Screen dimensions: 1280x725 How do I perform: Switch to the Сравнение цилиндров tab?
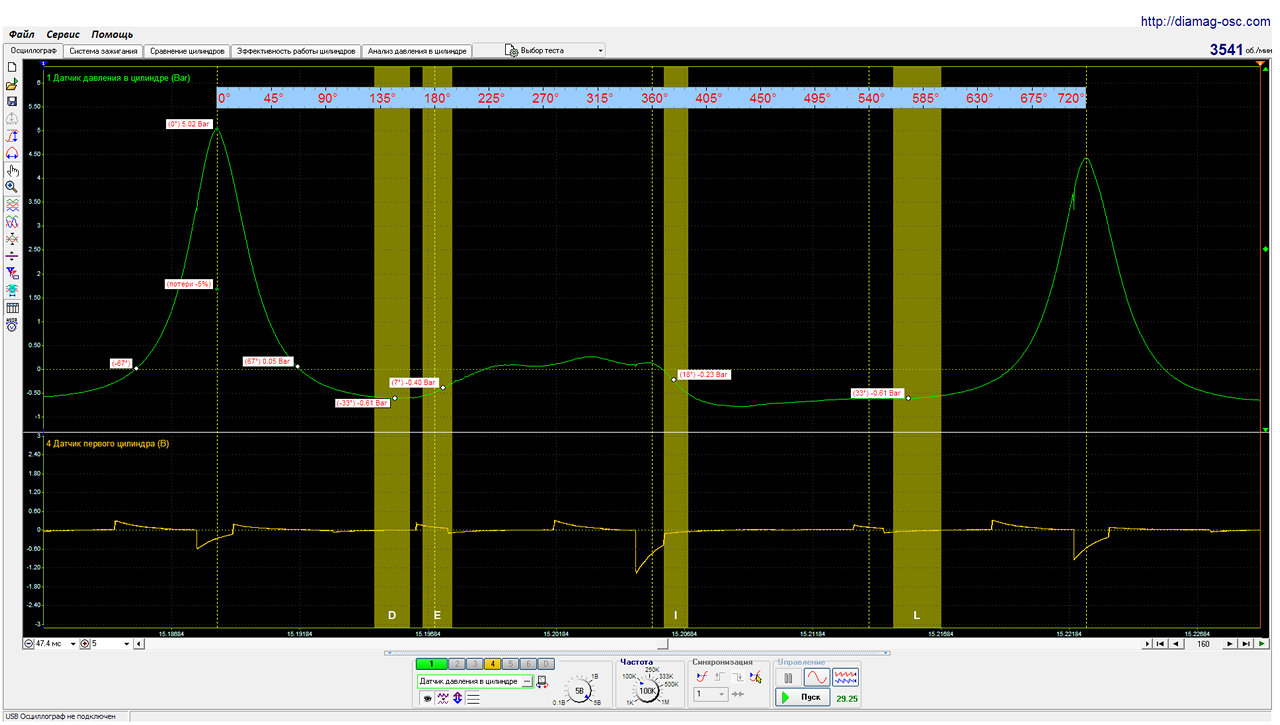pos(187,50)
